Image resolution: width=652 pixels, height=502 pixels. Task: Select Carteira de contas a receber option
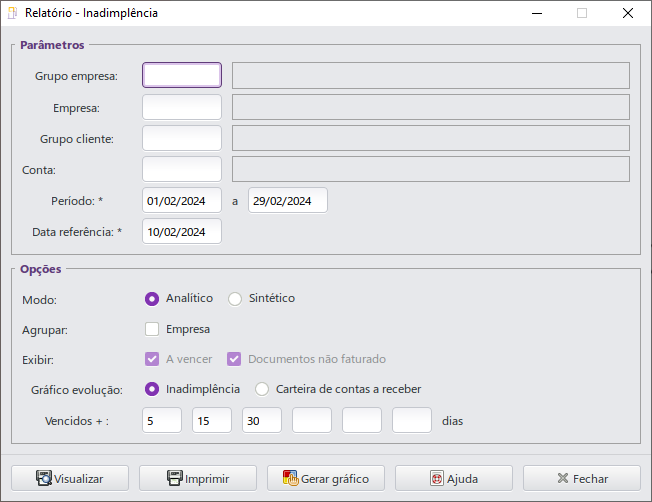[262, 389]
